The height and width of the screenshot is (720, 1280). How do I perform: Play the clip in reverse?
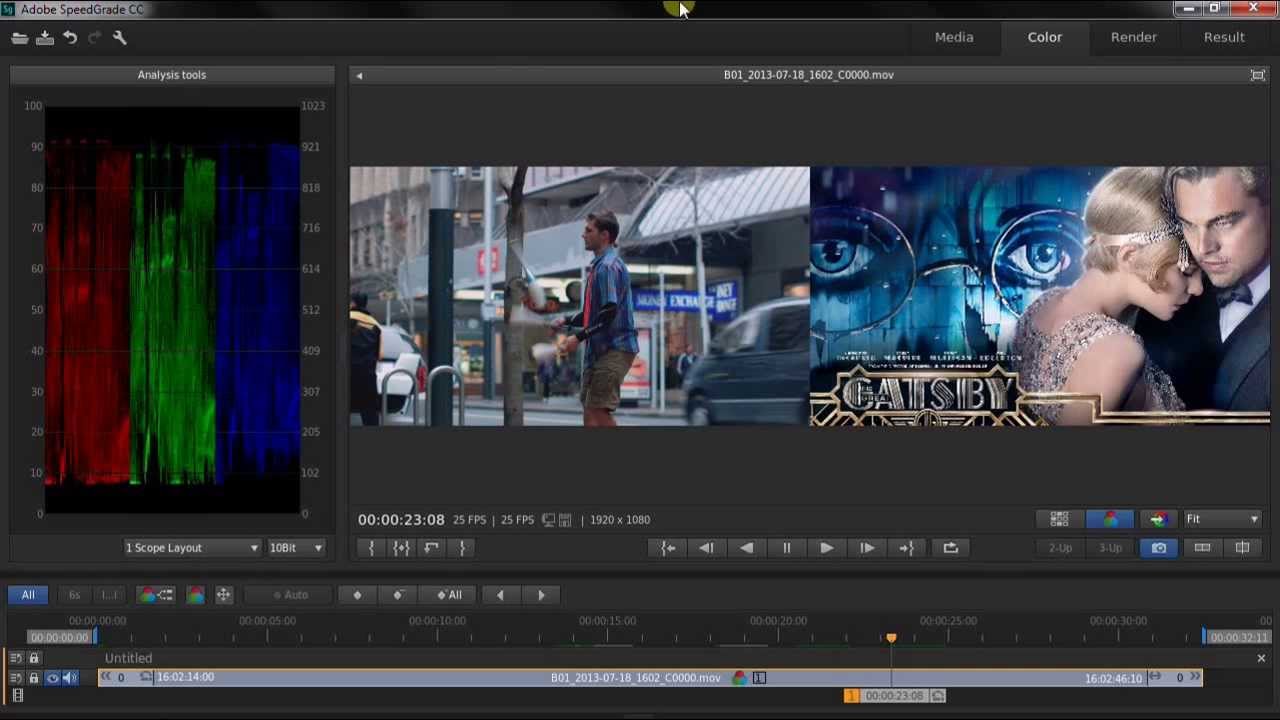point(746,548)
